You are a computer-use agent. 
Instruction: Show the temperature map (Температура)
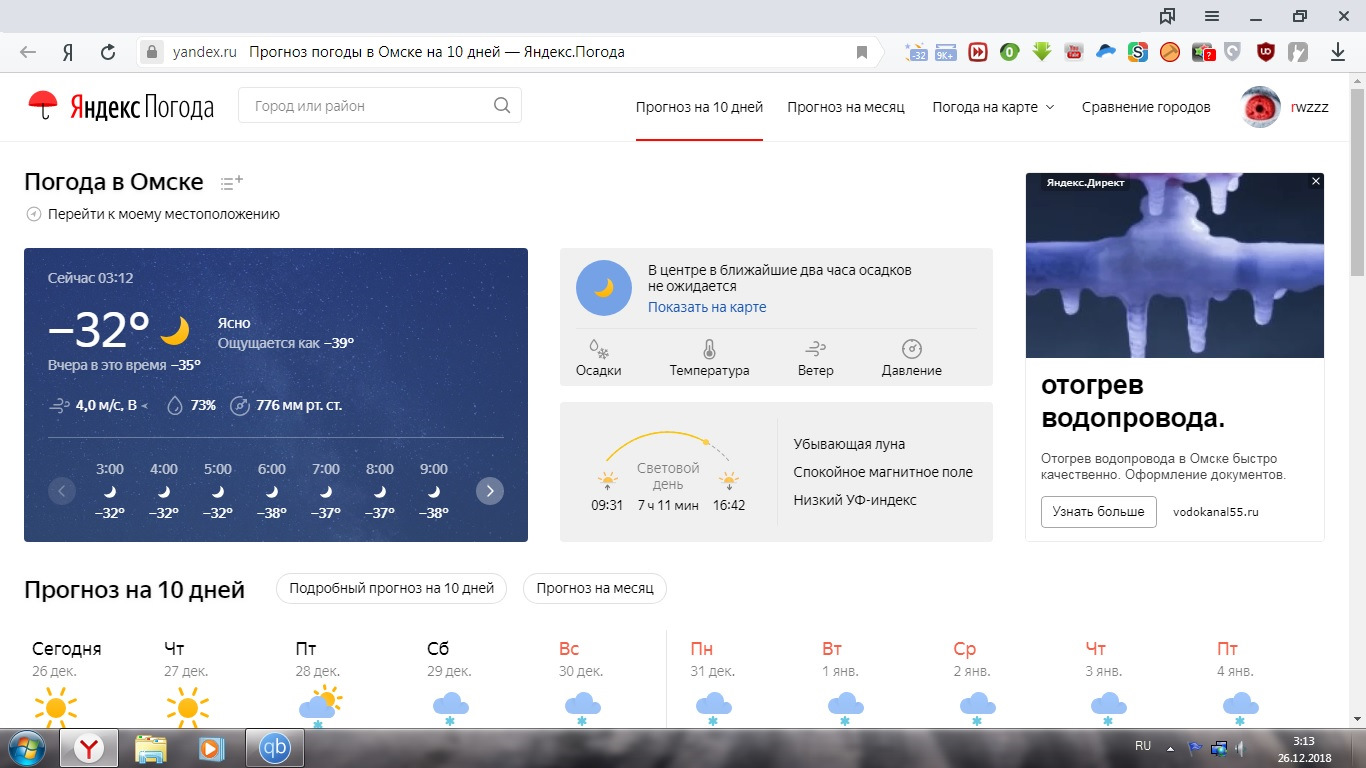(709, 358)
